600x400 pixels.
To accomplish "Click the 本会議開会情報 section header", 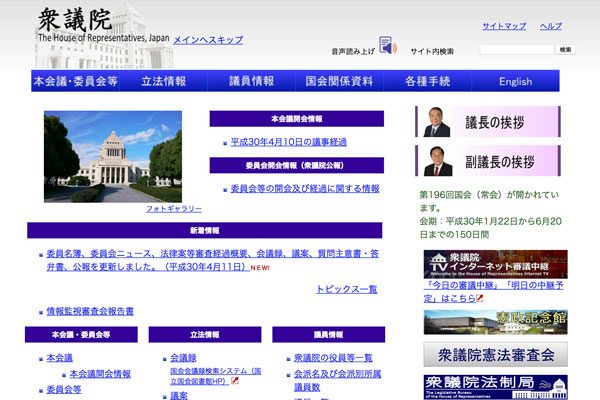I will click(297, 119).
